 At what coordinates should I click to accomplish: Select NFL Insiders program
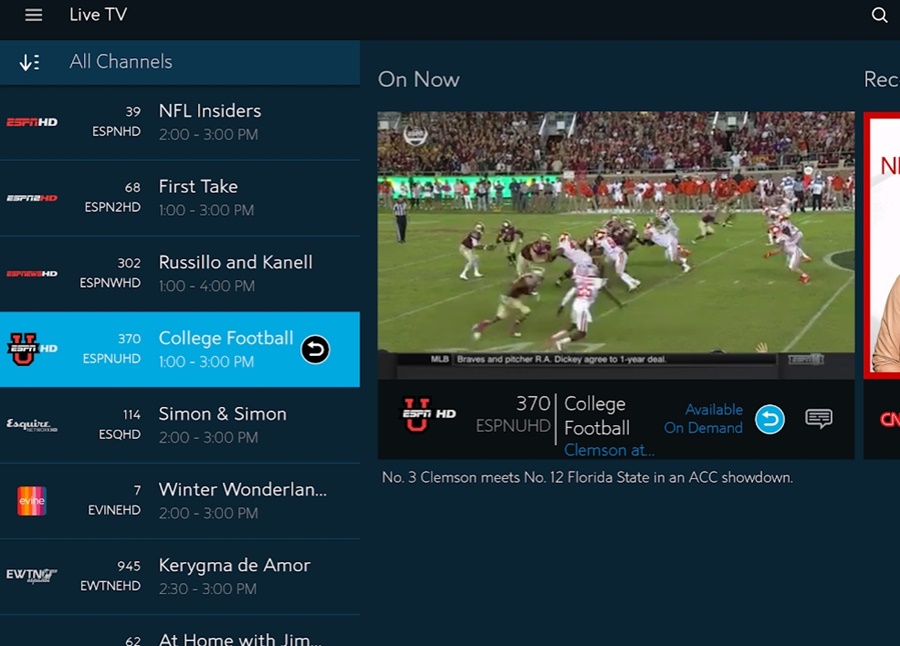pyautogui.click(x=180, y=122)
